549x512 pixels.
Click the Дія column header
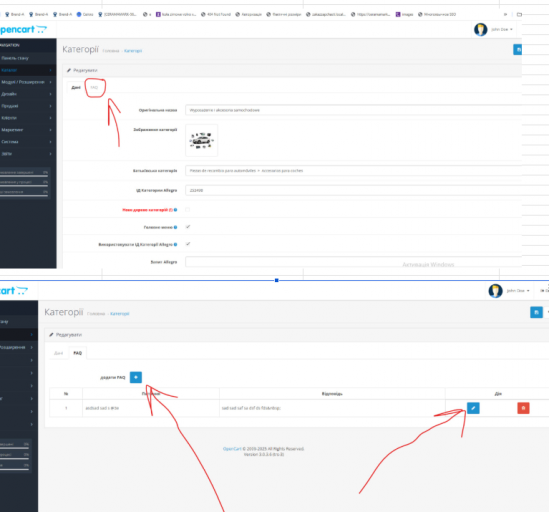[498, 394]
